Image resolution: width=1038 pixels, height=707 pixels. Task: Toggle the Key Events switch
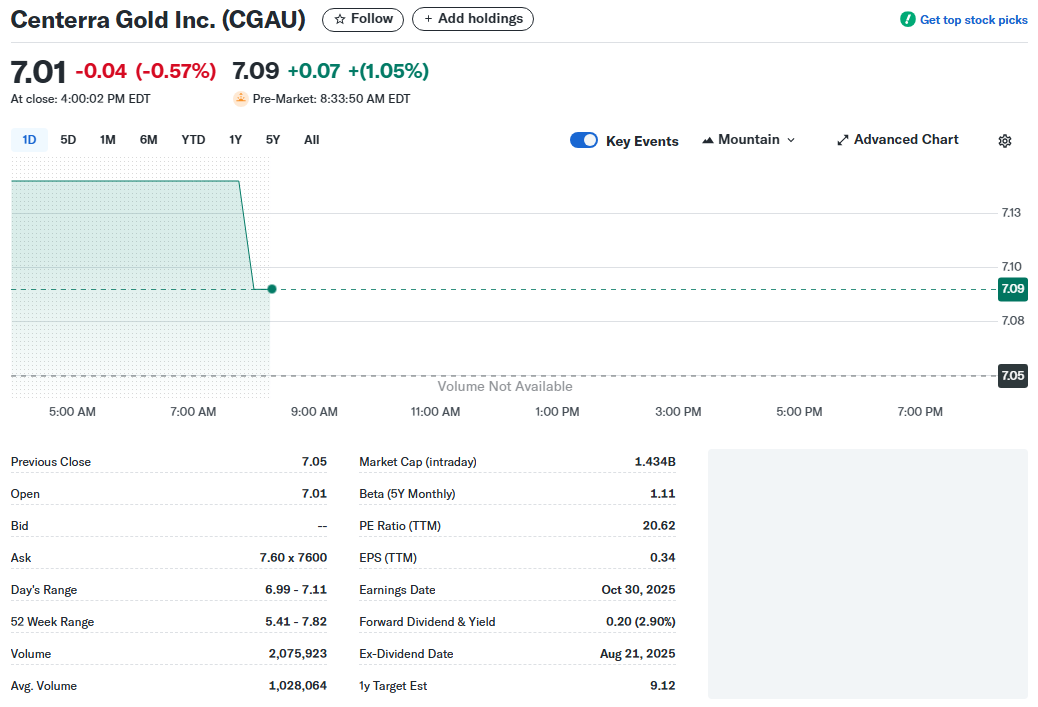pyautogui.click(x=584, y=140)
